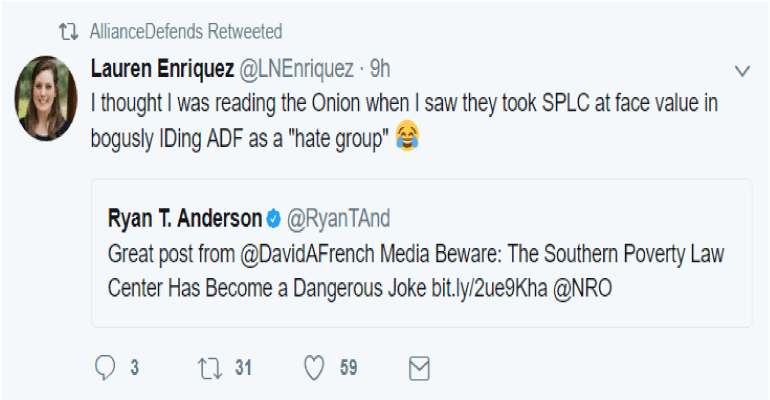Click Ryan T. Anderson's blue verified badge
The height and width of the screenshot is (400, 770).
point(270,216)
